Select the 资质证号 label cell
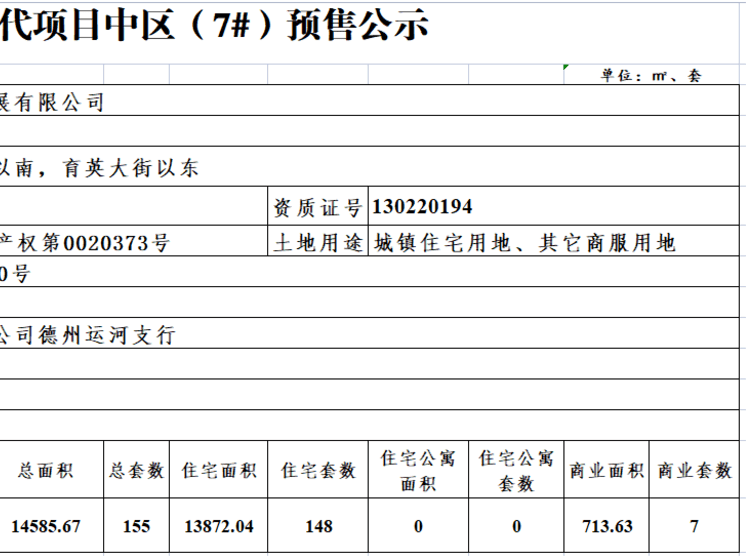 click(x=317, y=208)
